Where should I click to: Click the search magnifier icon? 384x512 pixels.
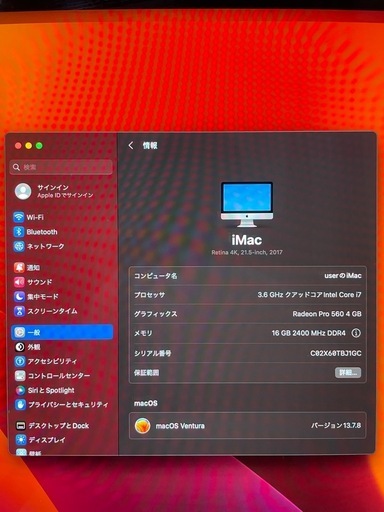pyautogui.click(x=16, y=167)
